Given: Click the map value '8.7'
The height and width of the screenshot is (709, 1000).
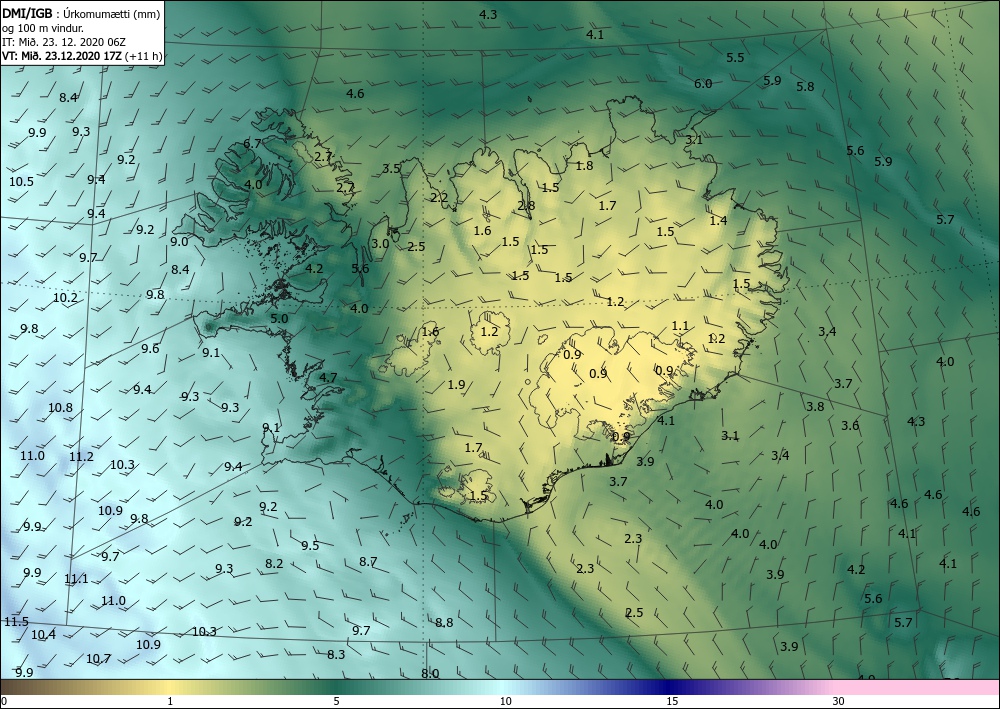Looking at the screenshot, I should tap(368, 562).
